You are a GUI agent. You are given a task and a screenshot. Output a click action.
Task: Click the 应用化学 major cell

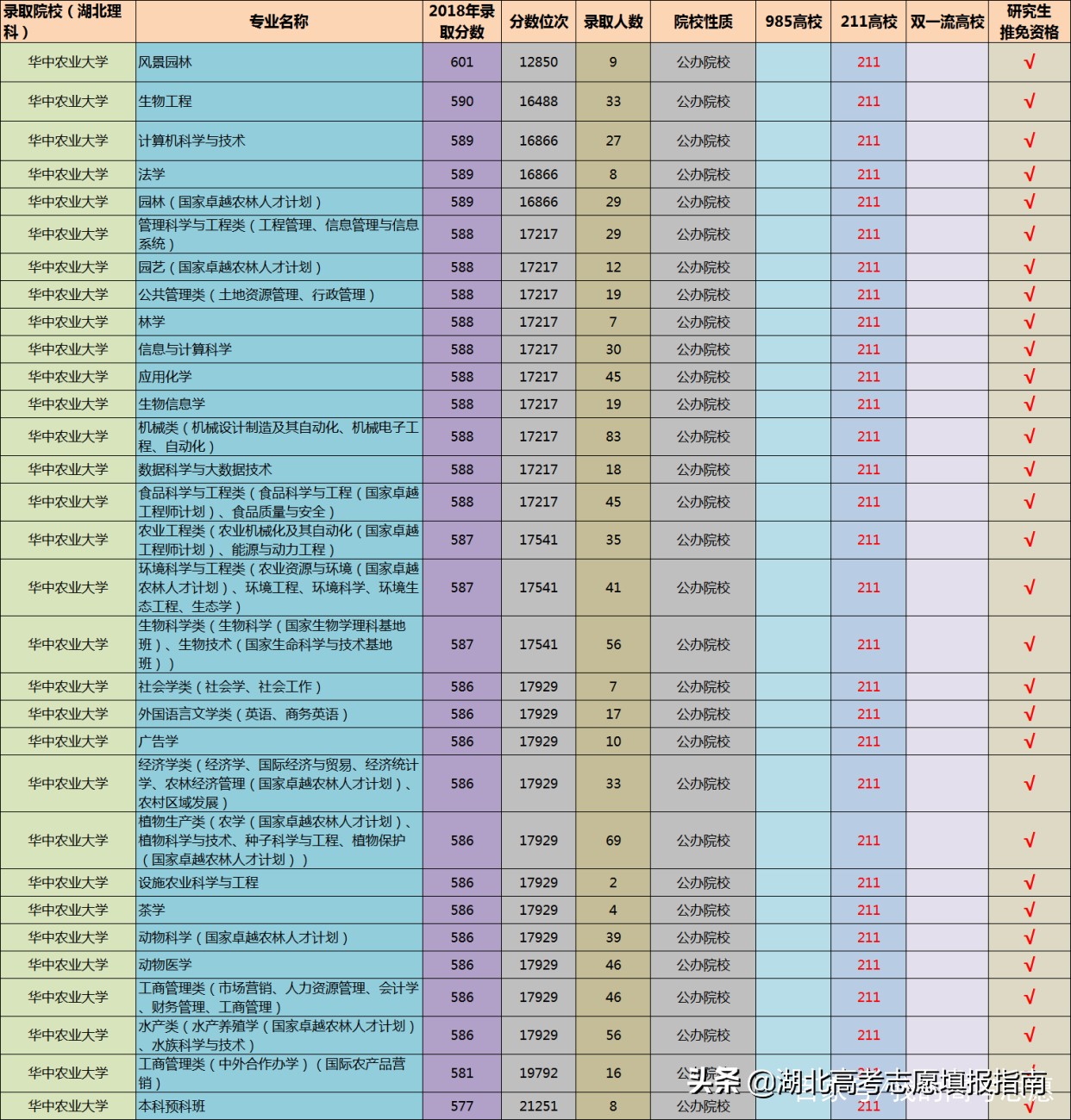(x=279, y=377)
